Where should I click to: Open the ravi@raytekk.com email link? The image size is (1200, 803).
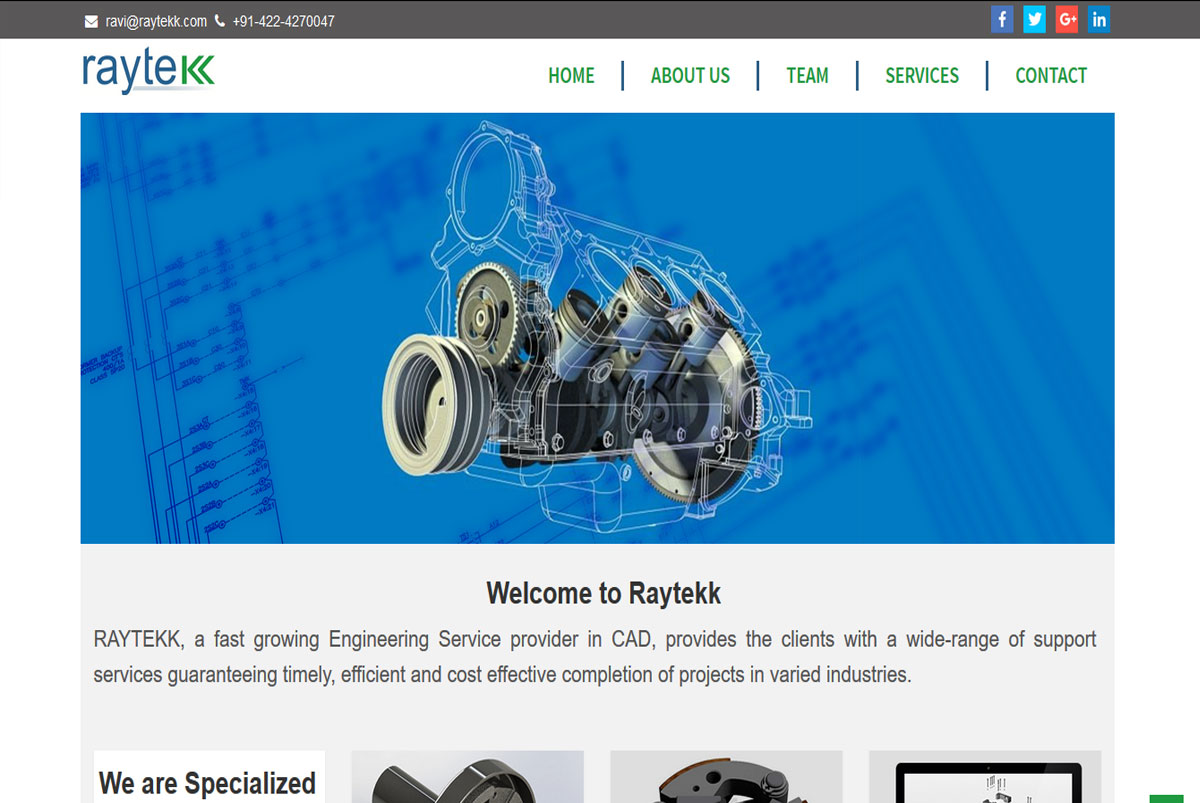(156, 21)
